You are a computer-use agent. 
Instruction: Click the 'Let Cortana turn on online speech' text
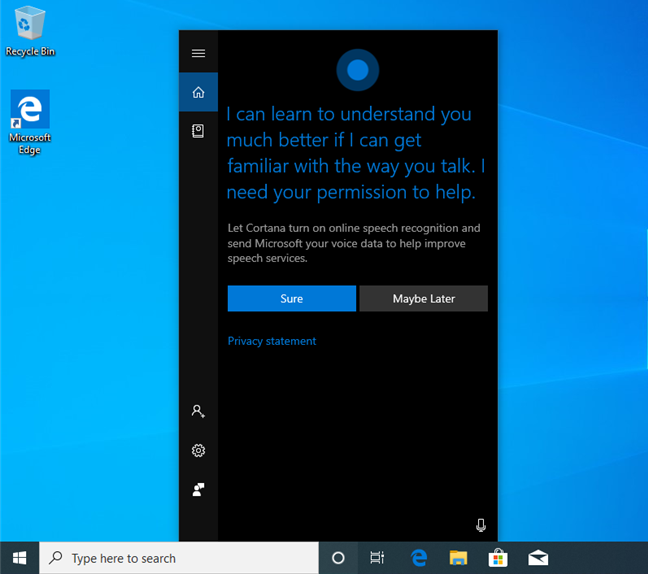(354, 243)
